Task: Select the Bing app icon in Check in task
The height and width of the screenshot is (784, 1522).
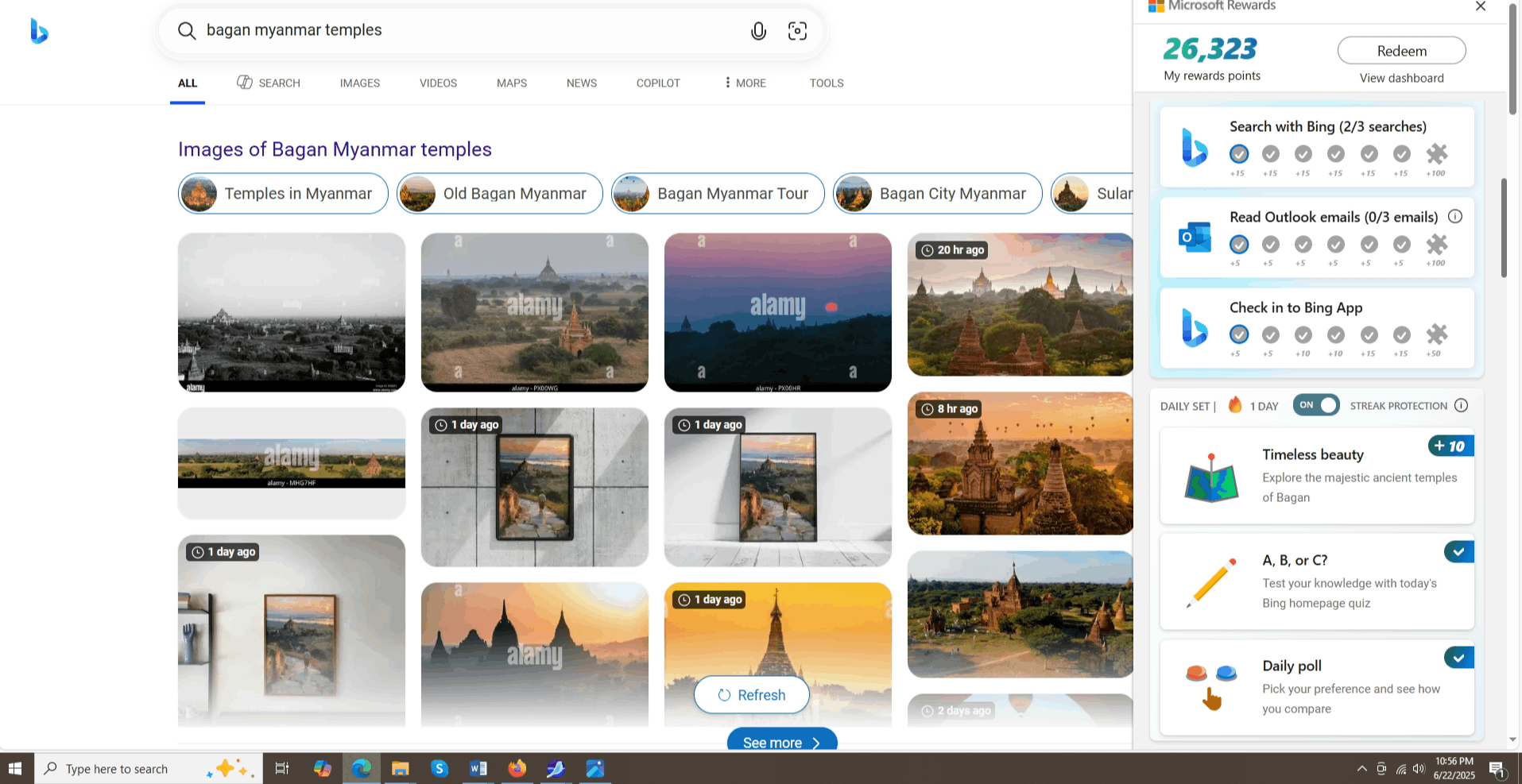Action: click(1193, 328)
